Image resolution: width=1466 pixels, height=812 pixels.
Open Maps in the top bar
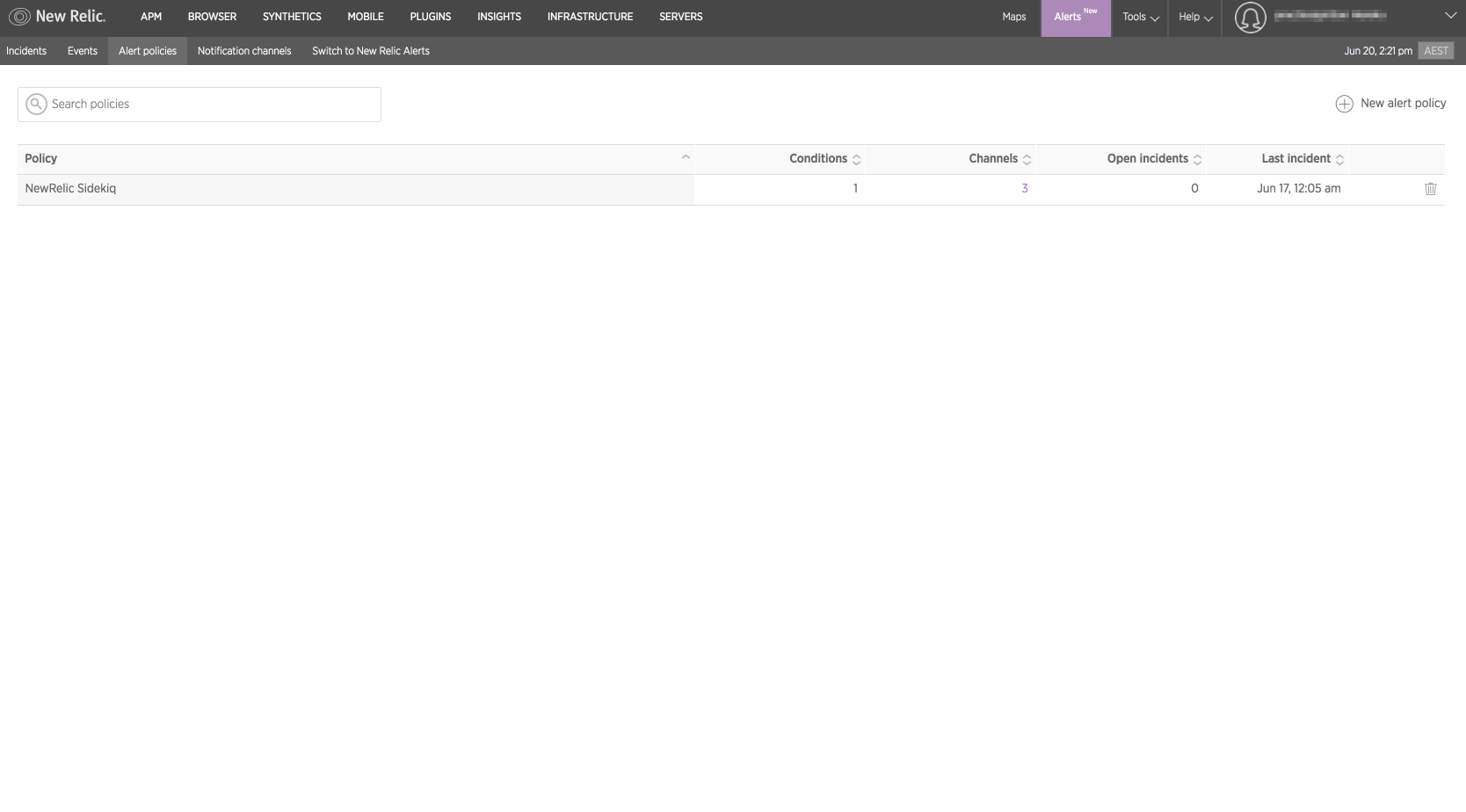tap(1014, 17)
